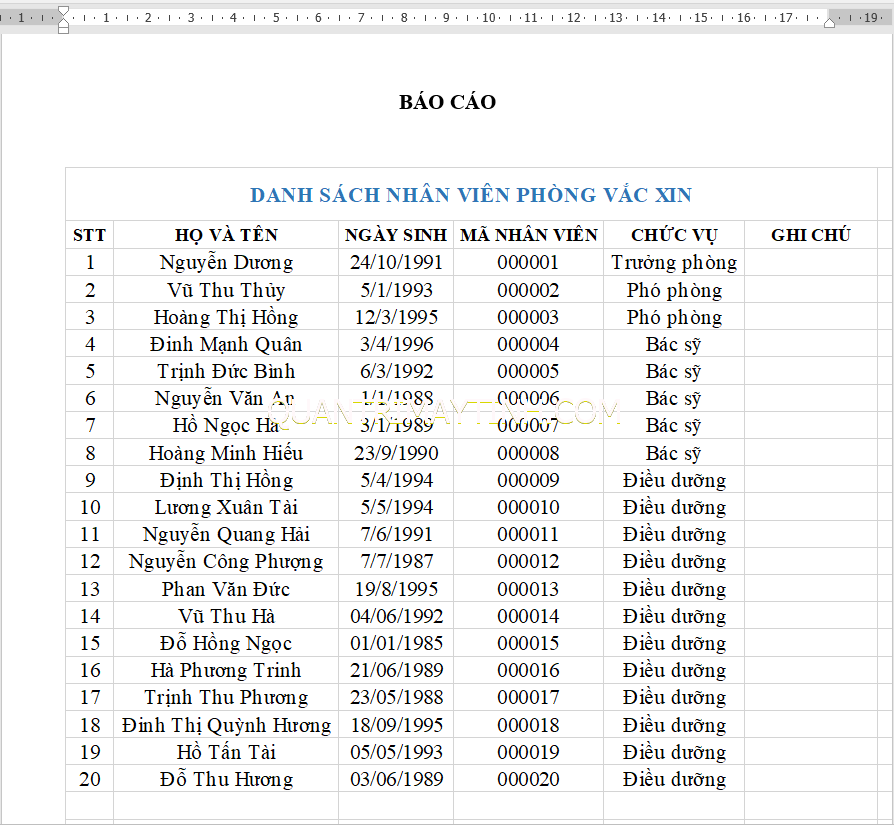Click the name Hoàng Minh Hiếu

226,453
